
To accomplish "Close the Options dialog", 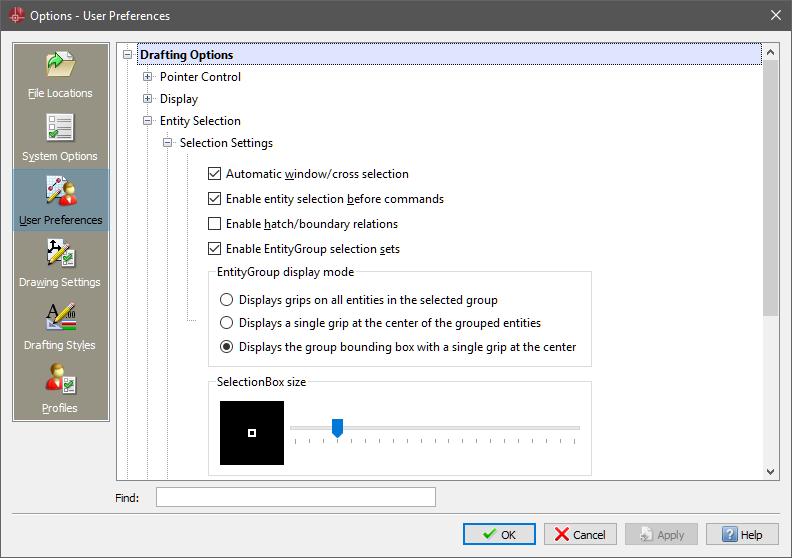I will (776, 15).
